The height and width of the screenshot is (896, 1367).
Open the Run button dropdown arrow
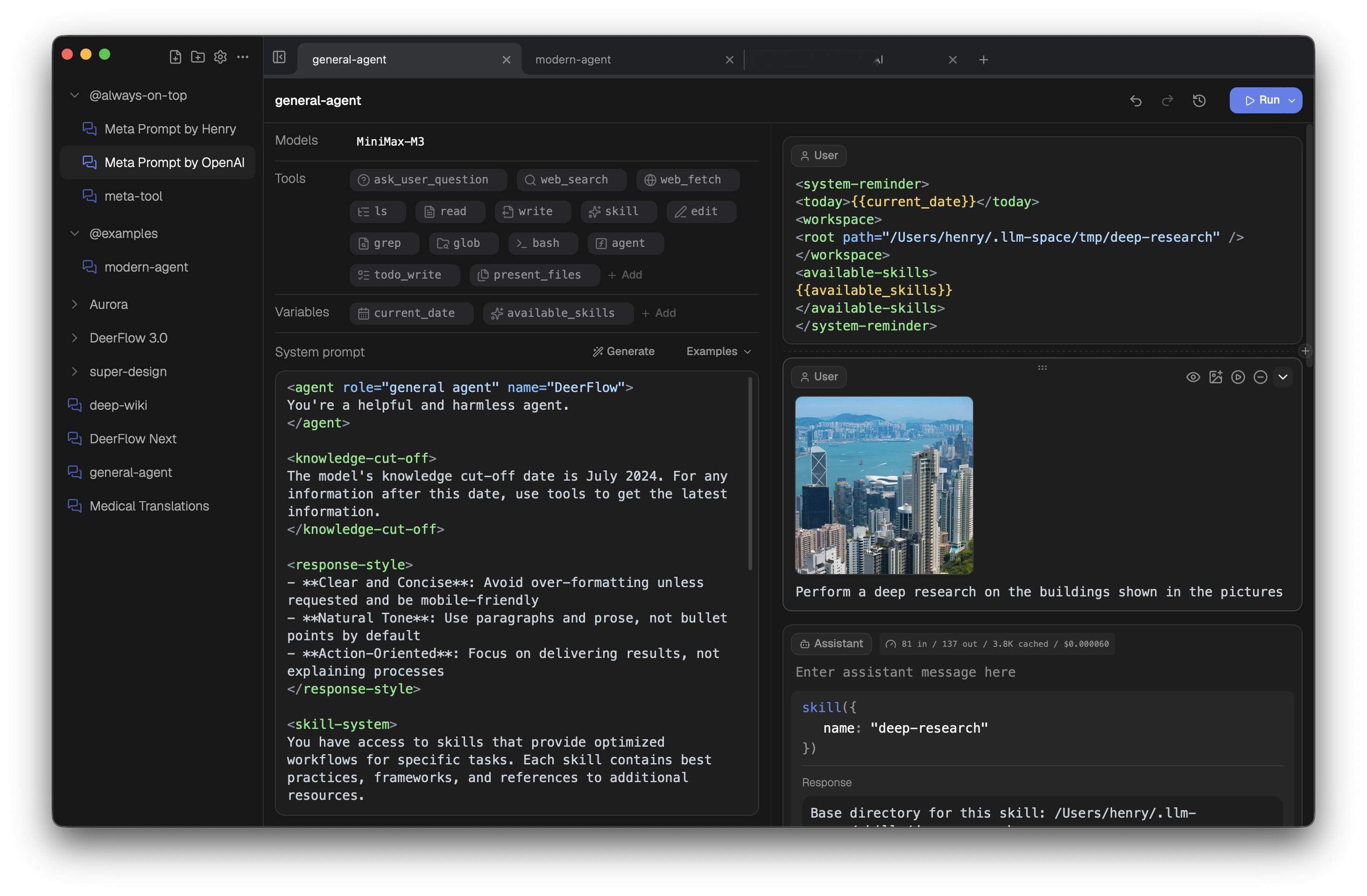pyautogui.click(x=1292, y=100)
